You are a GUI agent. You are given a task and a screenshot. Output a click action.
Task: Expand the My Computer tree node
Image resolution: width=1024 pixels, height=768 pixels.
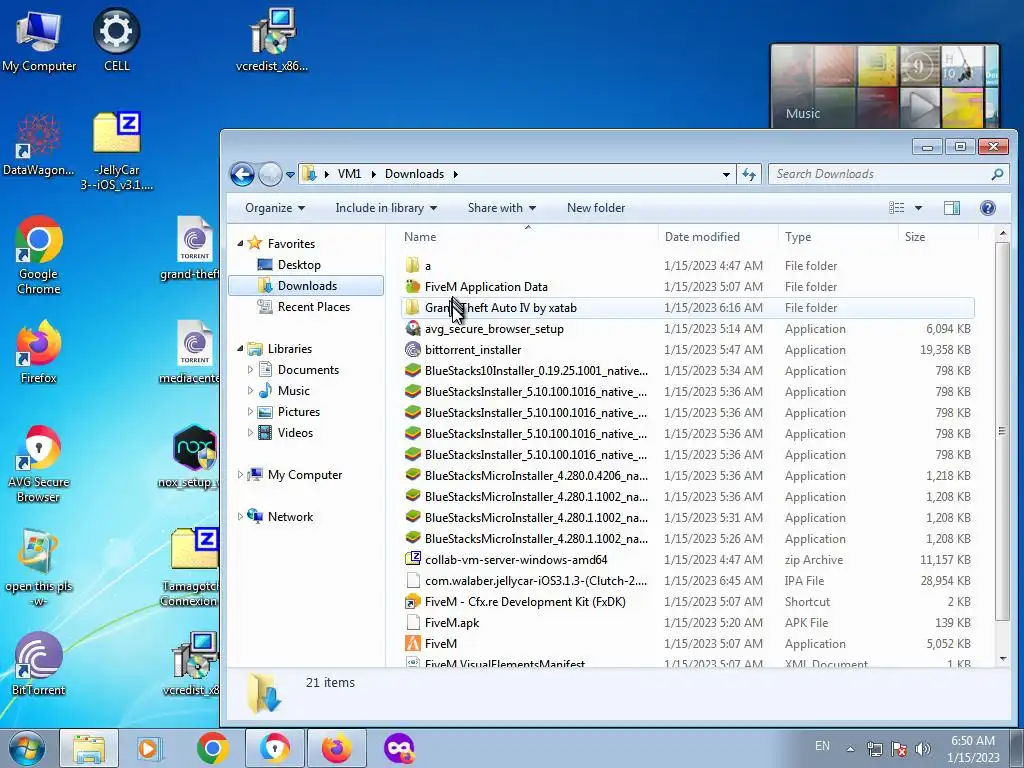coord(240,475)
